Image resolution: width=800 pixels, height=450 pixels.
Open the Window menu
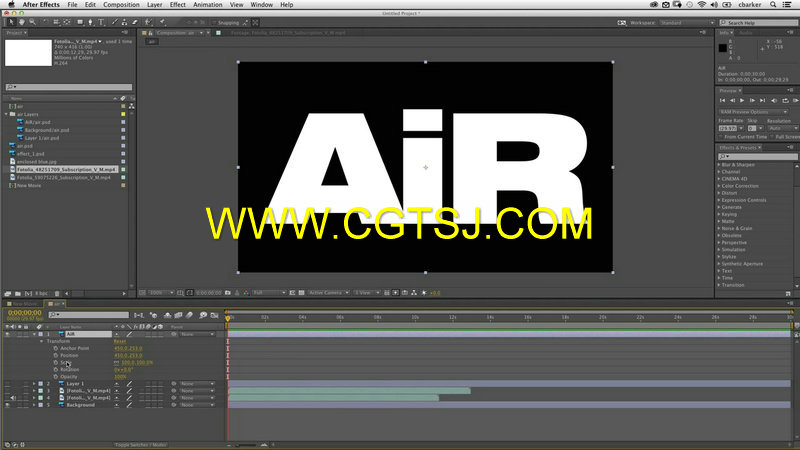click(x=261, y=5)
